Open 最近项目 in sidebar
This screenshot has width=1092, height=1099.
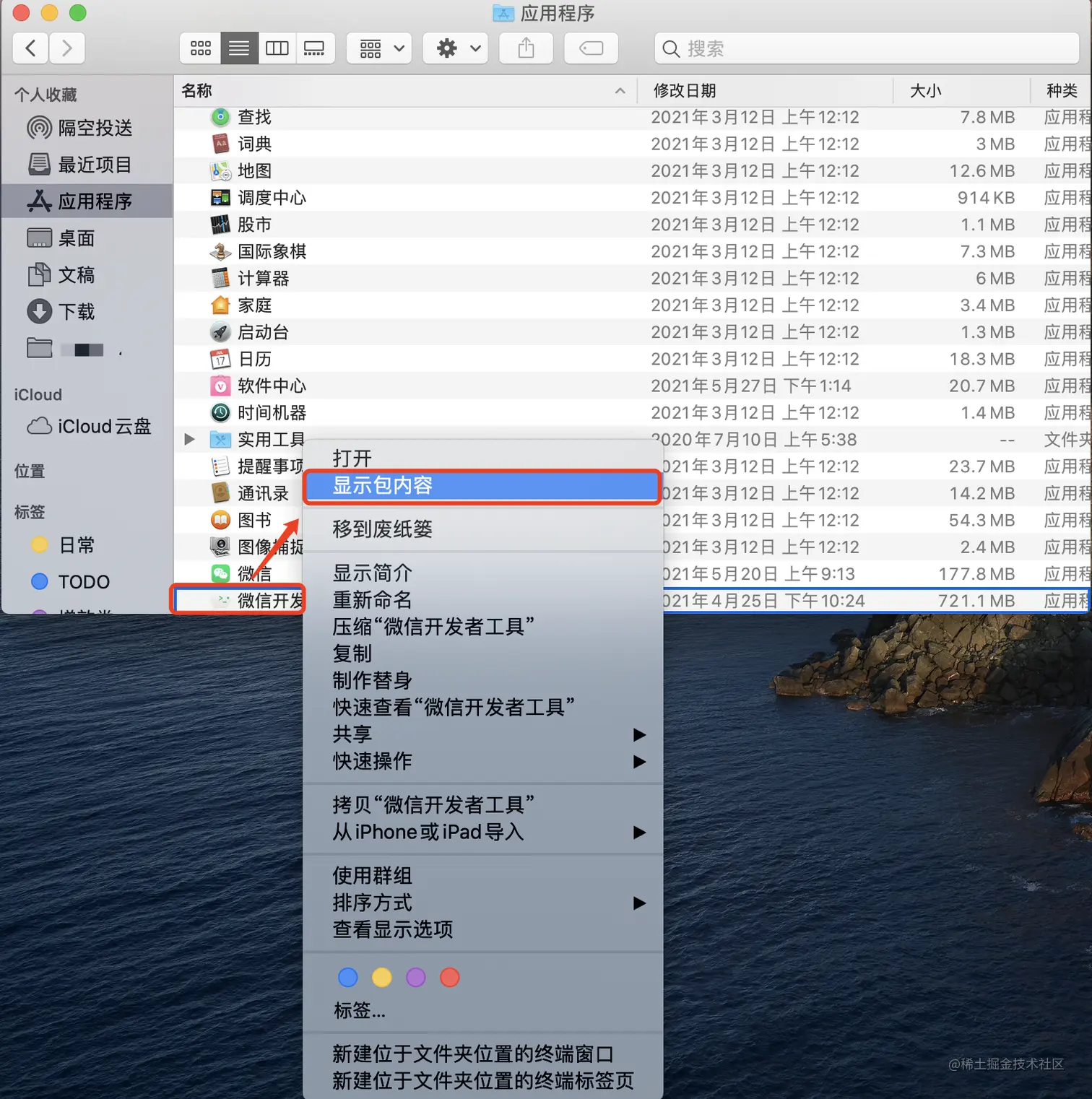click(x=87, y=165)
